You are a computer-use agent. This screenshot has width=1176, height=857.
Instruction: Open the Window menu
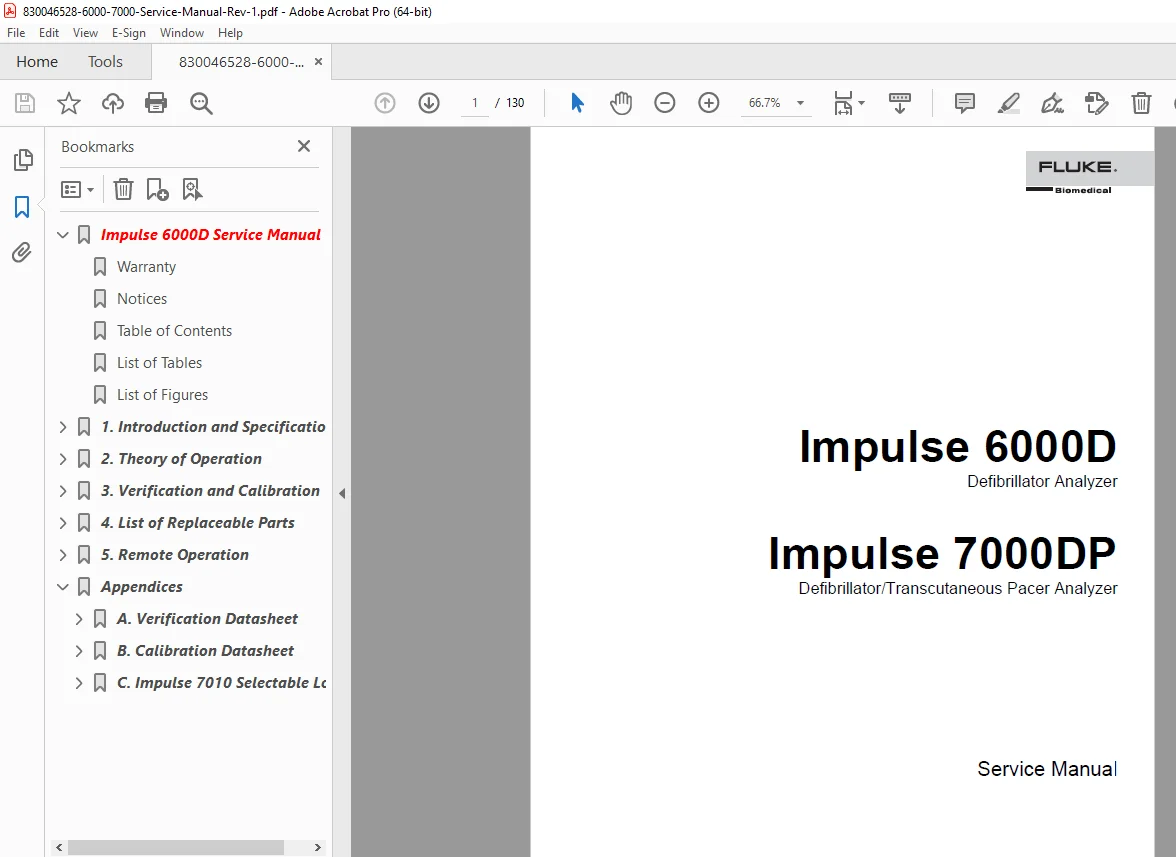tap(182, 33)
